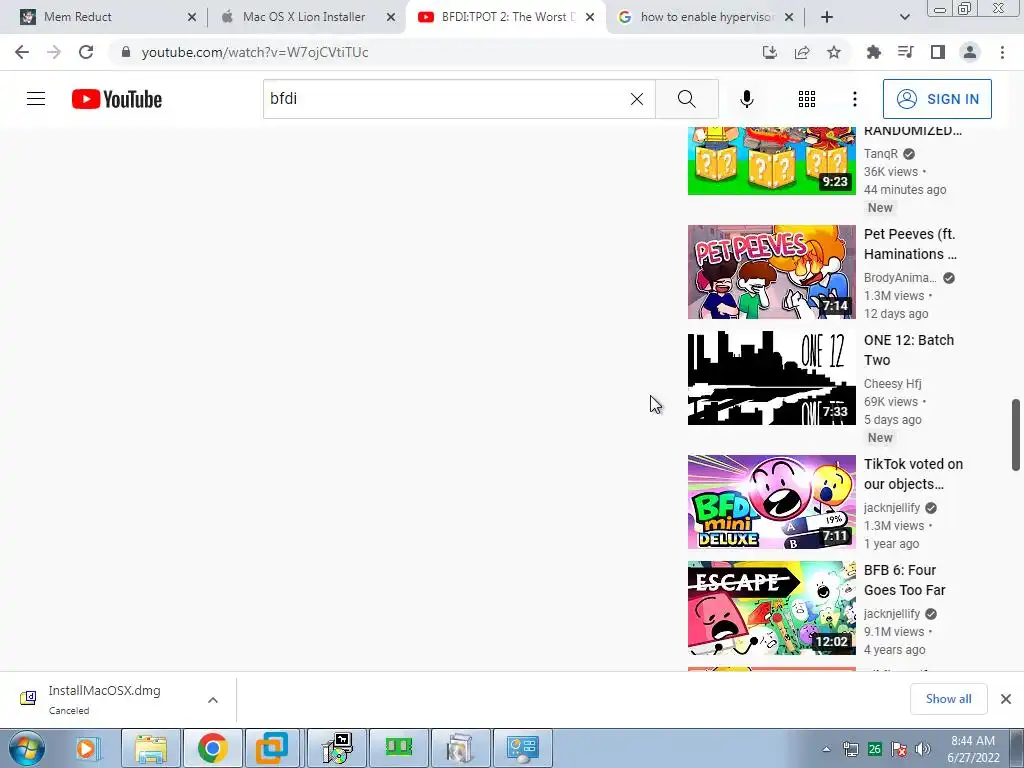Screen dimensions: 1024x768
Task: Open the Windows Start button
Action: 27,748
